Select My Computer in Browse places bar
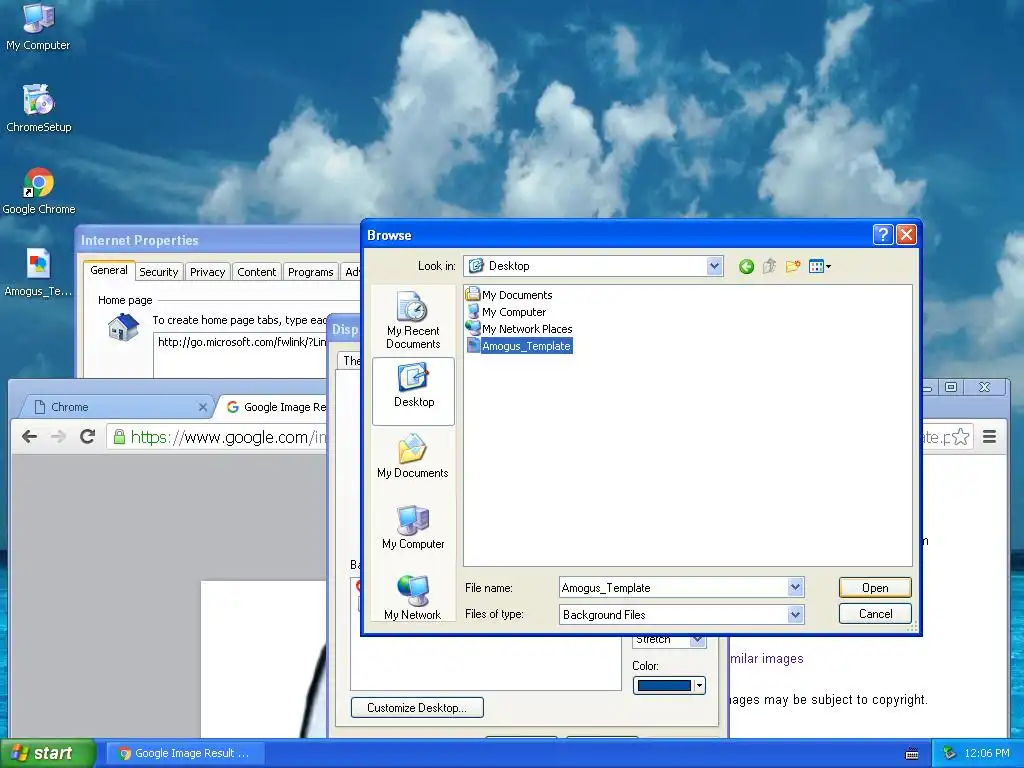1024x768 pixels. tap(413, 528)
